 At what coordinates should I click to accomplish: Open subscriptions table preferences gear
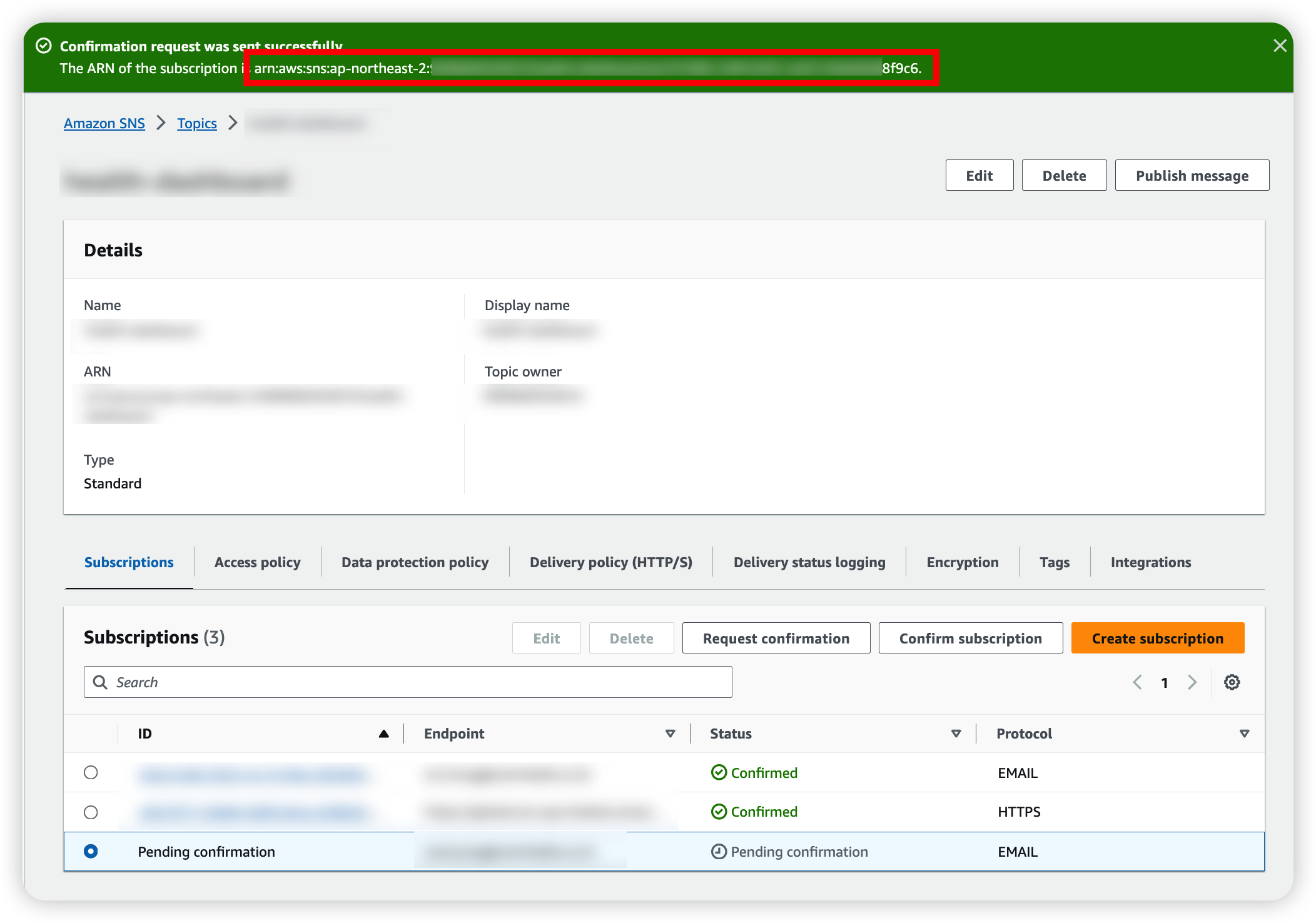[x=1232, y=682]
